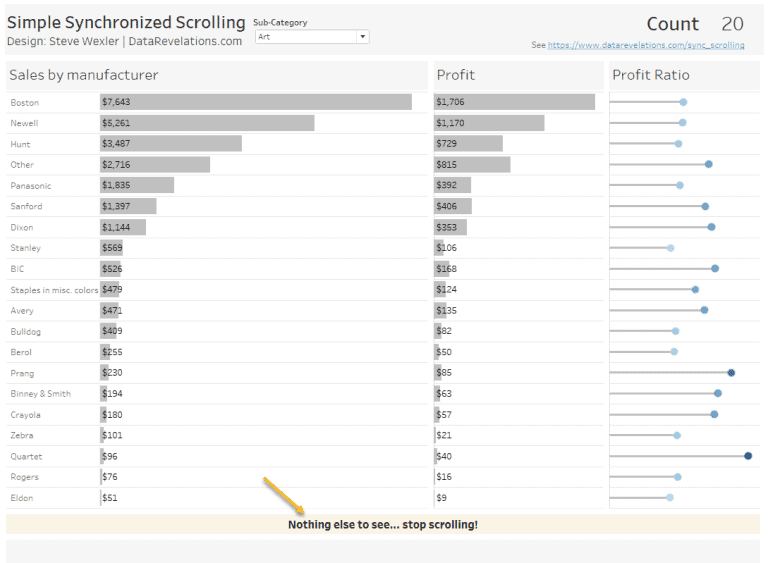Click the Sub-Category field showing Art
Image resolution: width=768 pixels, height=563 pixels.
(x=312, y=37)
